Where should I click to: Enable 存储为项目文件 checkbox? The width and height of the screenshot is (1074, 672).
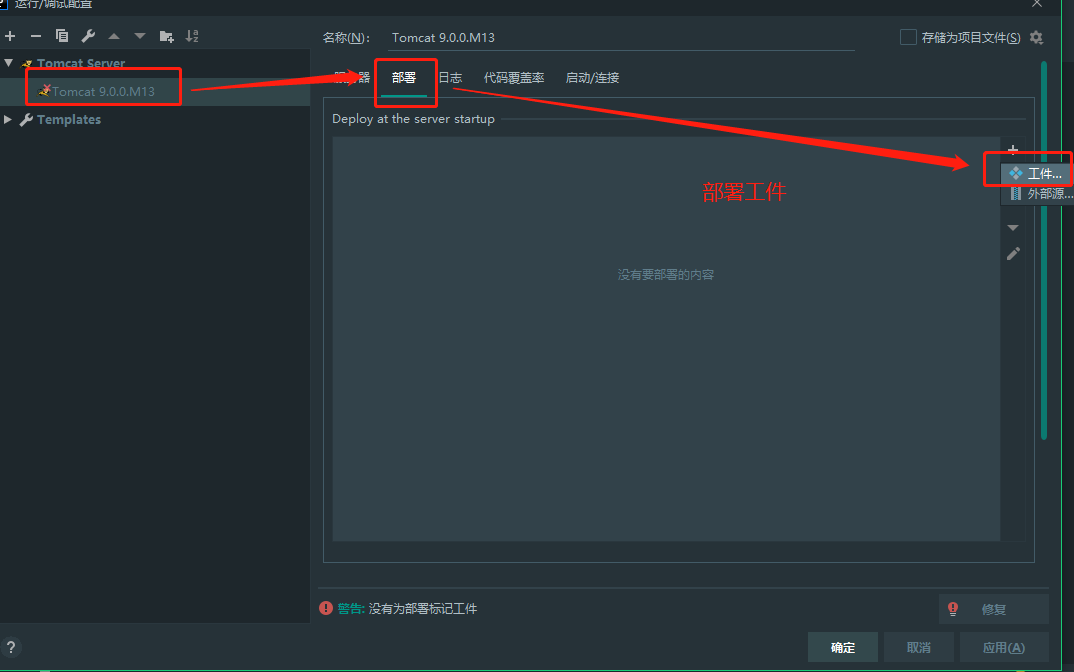click(908, 37)
